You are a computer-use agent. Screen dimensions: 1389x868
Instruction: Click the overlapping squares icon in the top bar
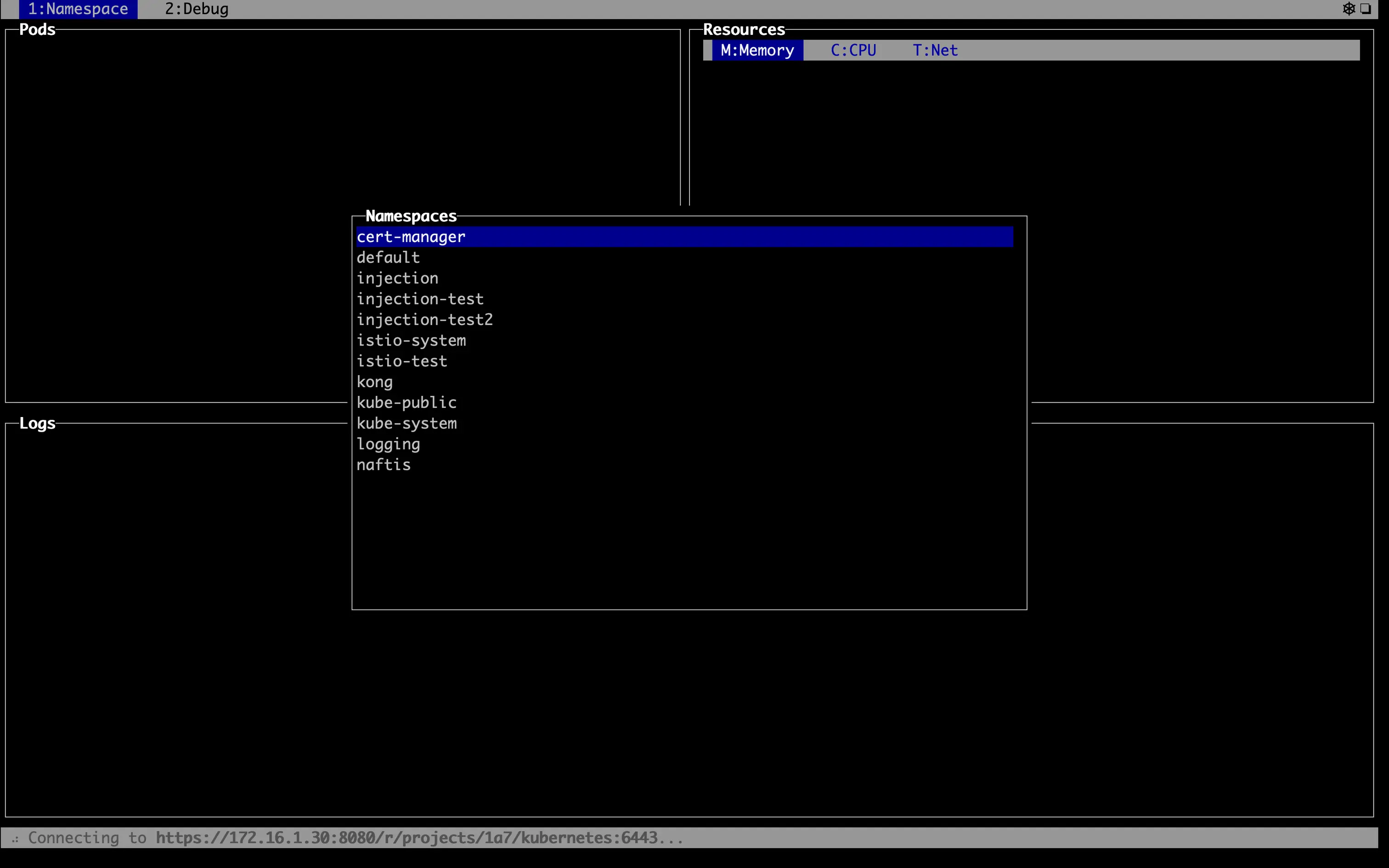pyautogui.click(x=1366, y=9)
